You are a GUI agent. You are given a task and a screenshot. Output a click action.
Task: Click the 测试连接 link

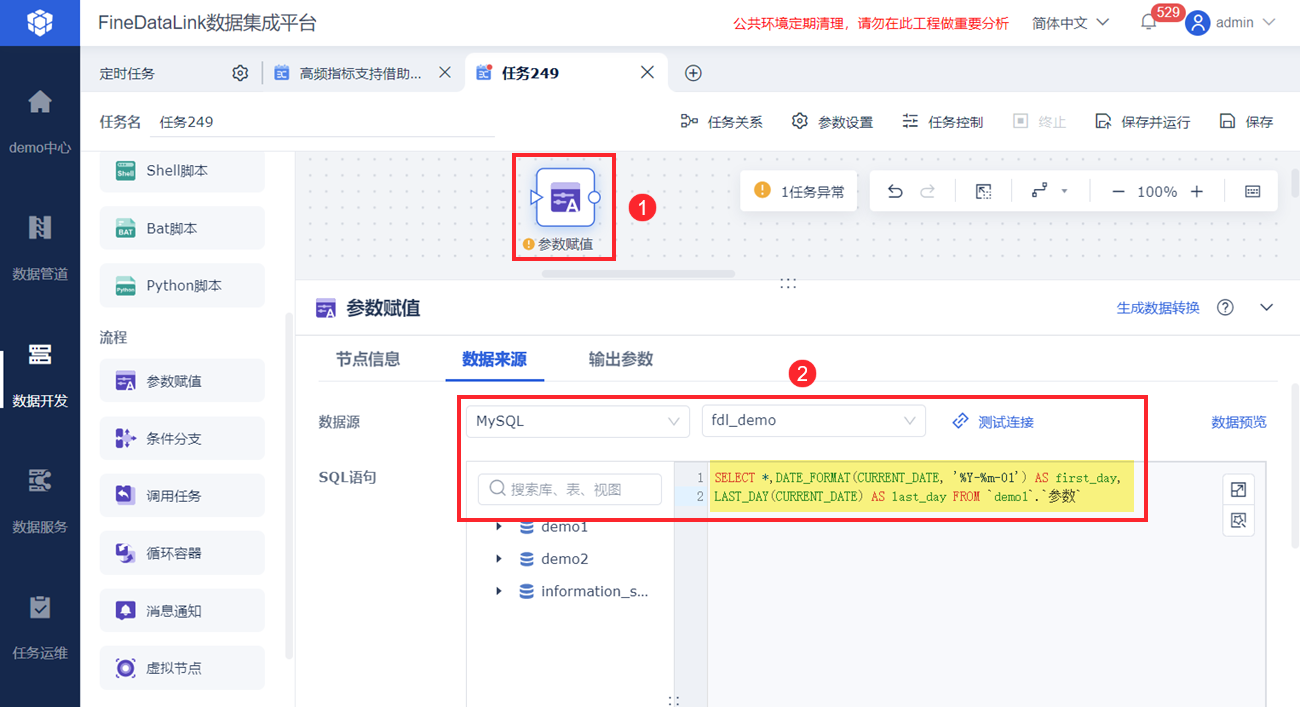pos(993,422)
